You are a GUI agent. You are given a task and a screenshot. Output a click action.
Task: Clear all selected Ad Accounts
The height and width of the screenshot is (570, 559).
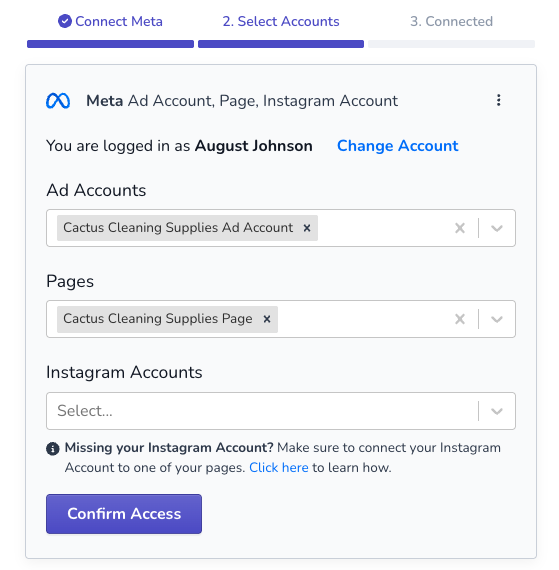460,228
